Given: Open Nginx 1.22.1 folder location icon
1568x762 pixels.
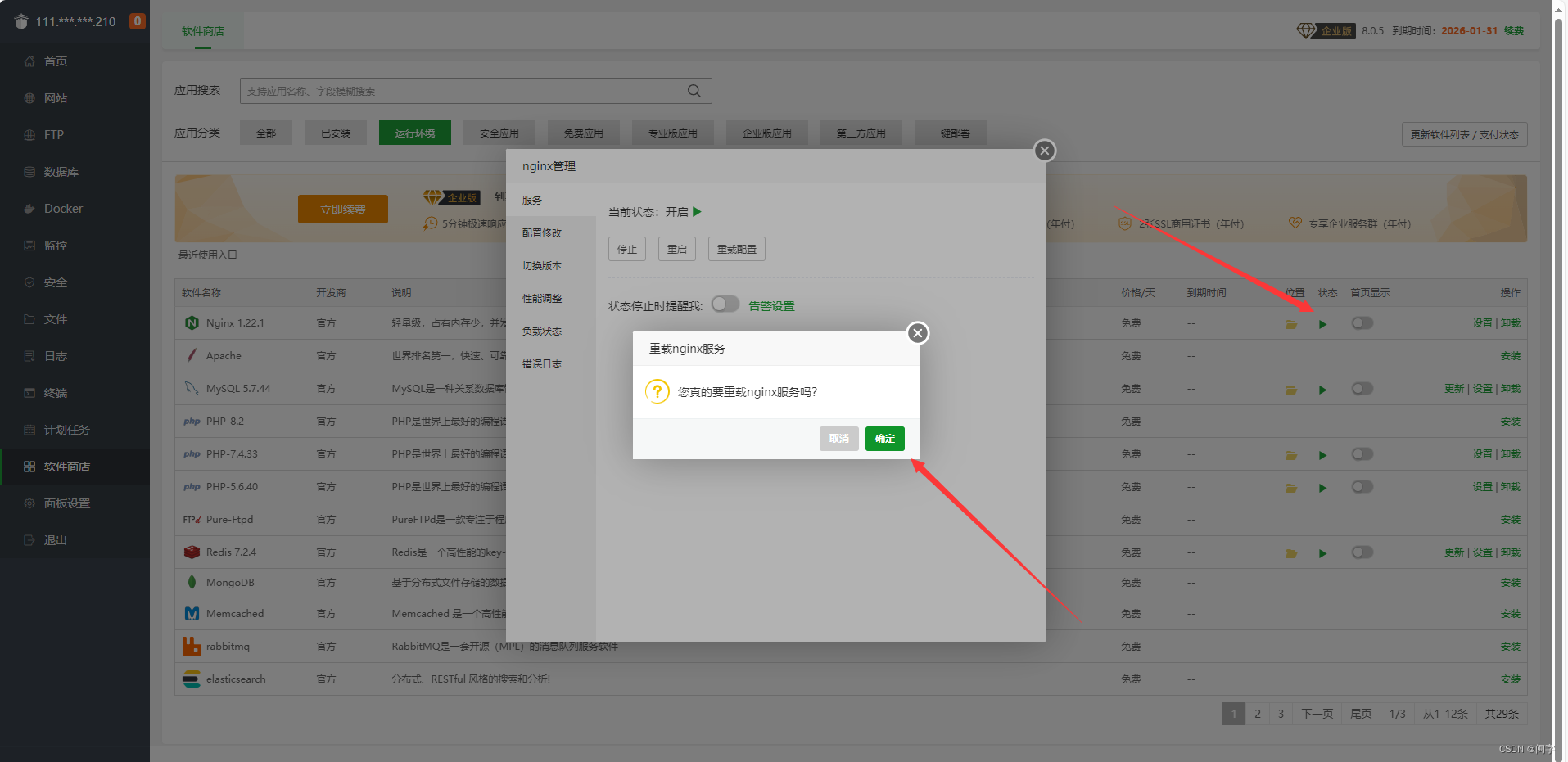Looking at the screenshot, I should point(1291,324).
